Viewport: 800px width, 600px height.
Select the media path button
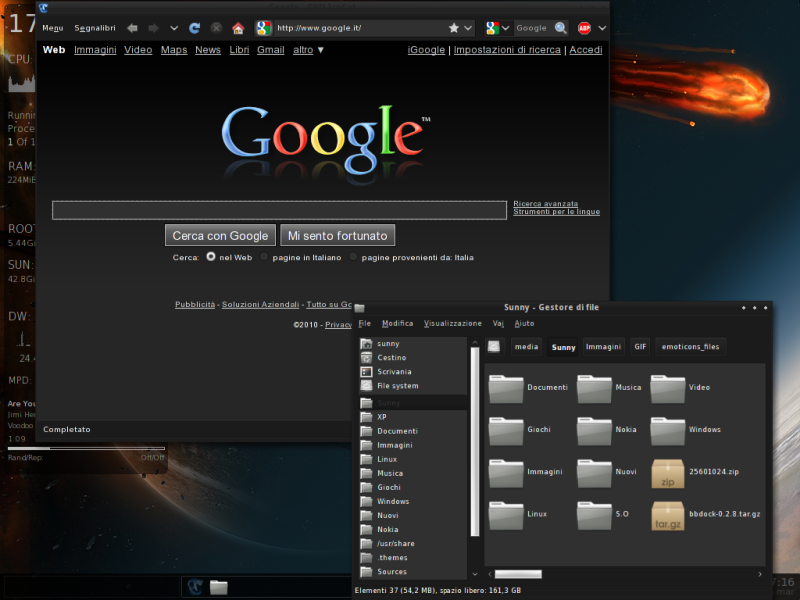(x=526, y=347)
